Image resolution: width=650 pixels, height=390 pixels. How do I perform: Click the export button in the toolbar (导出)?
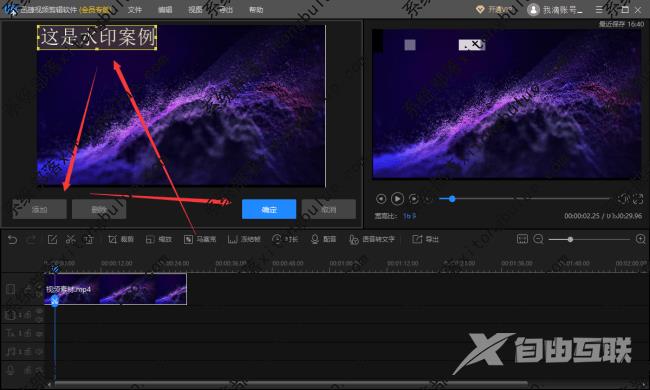425,240
